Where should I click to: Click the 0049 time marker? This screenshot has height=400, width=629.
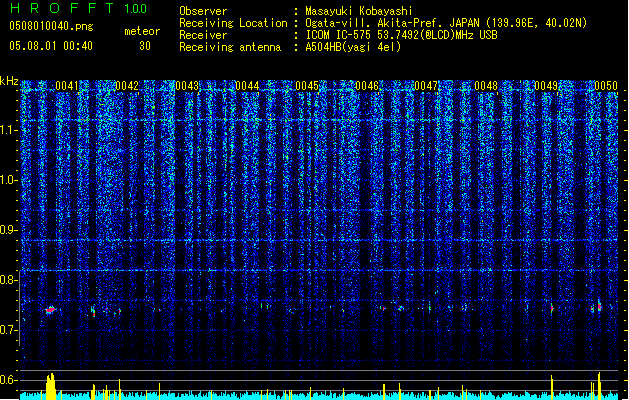coord(546,86)
